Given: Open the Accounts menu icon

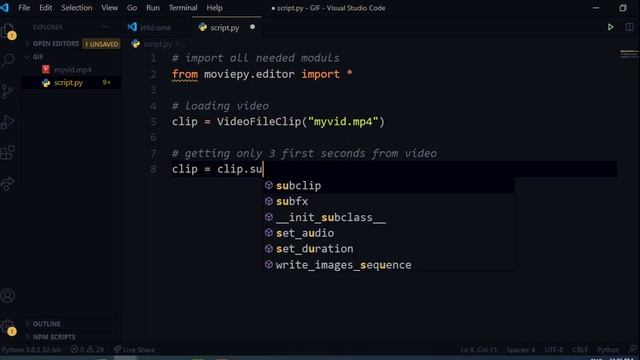Looking at the screenshot, I should click(8, 296).
